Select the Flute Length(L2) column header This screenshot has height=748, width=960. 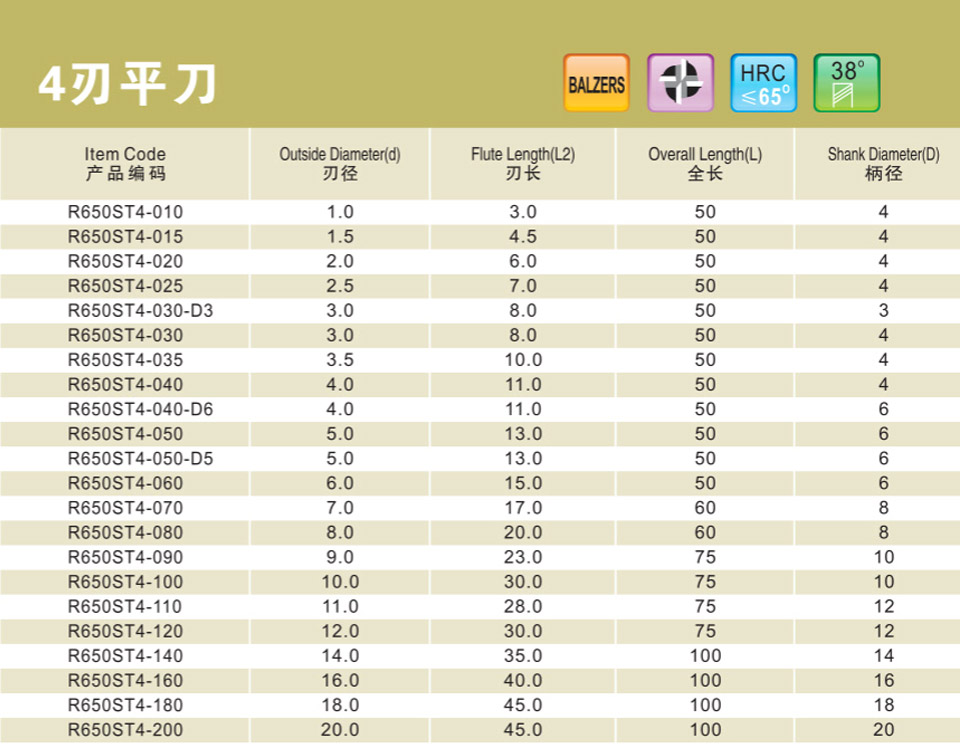point(523,163)
